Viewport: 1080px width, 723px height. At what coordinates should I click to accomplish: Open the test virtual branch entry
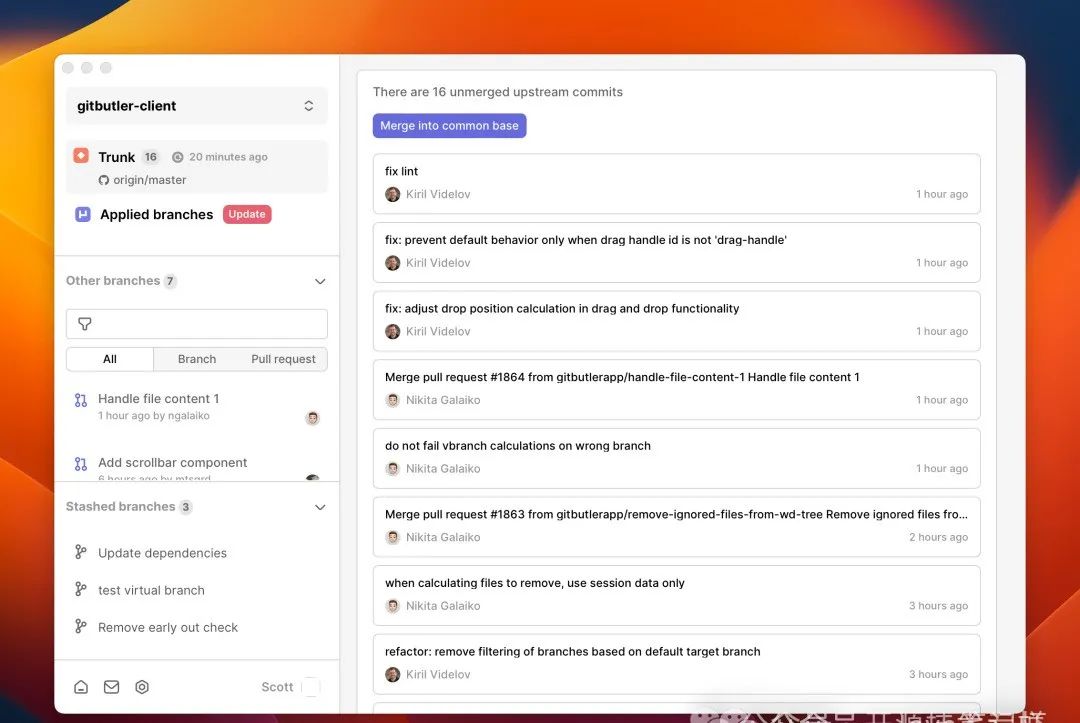(x=196, y=590)
